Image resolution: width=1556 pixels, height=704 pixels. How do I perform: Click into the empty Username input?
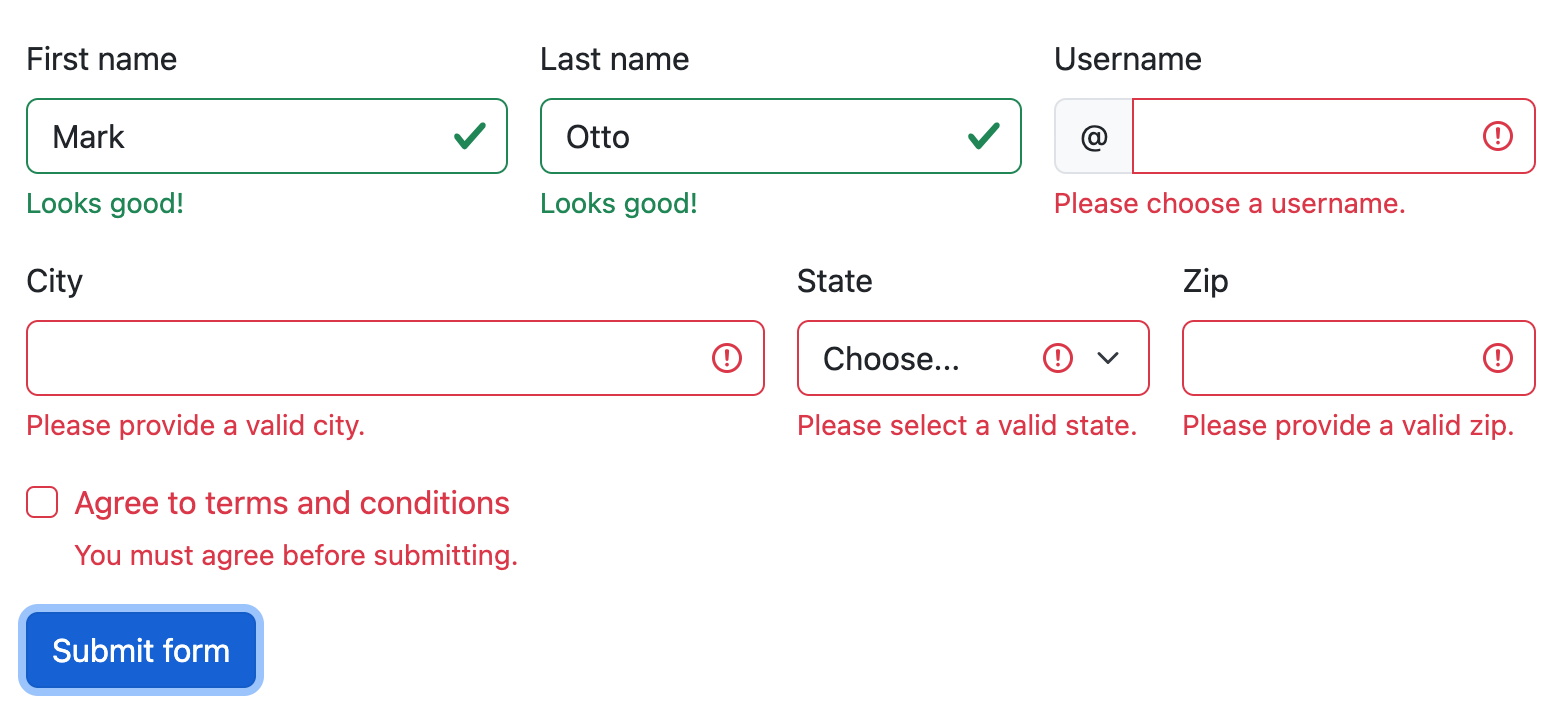click(1300, 136)
